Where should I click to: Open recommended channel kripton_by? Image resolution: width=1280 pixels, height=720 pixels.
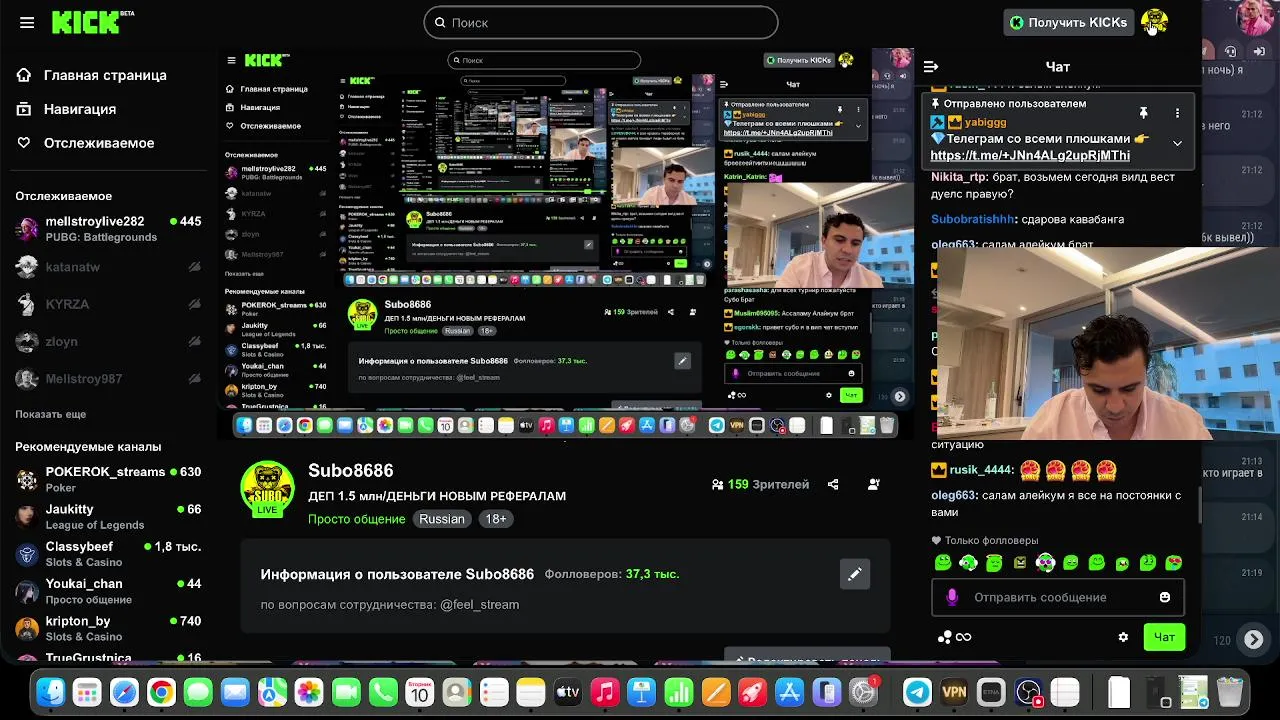click(108, 628)
